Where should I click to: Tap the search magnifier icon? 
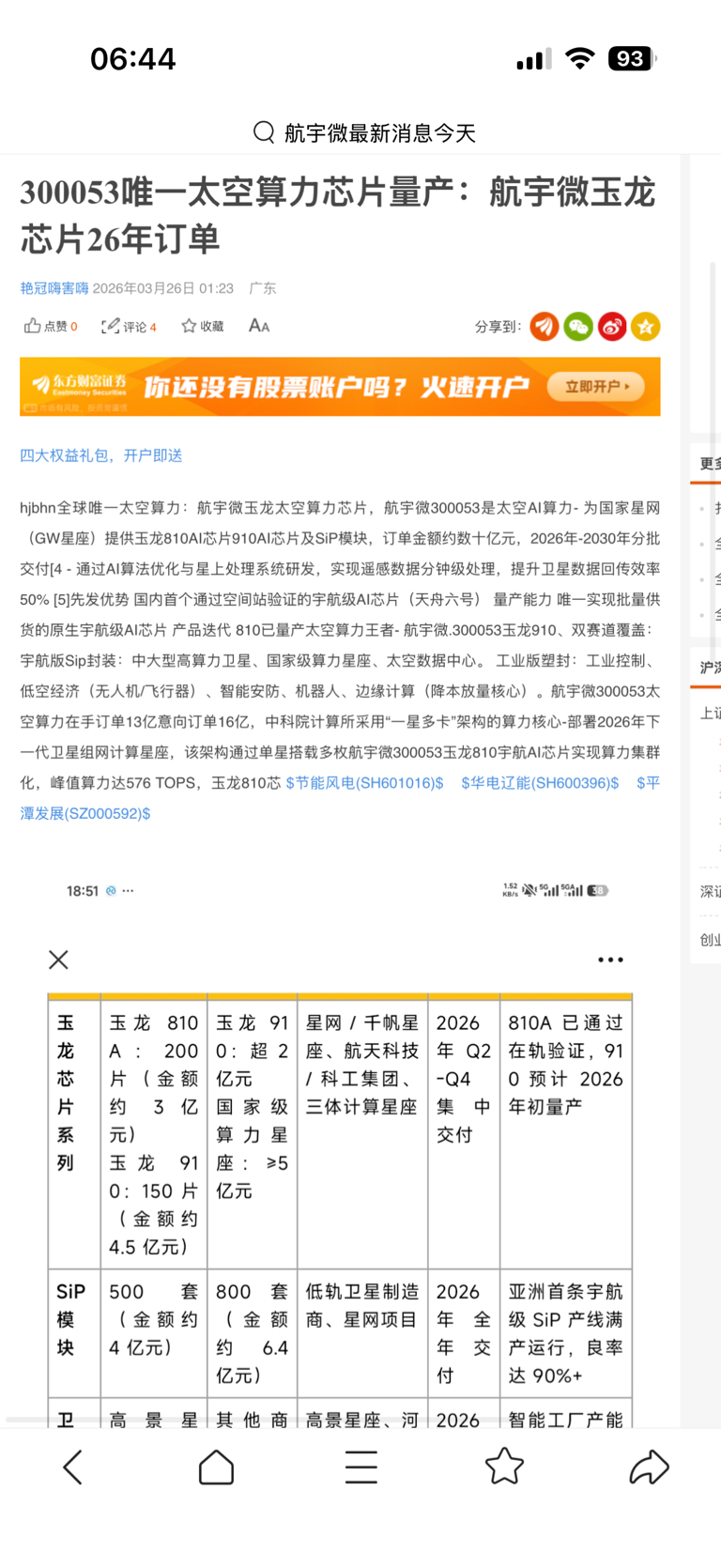264,132
